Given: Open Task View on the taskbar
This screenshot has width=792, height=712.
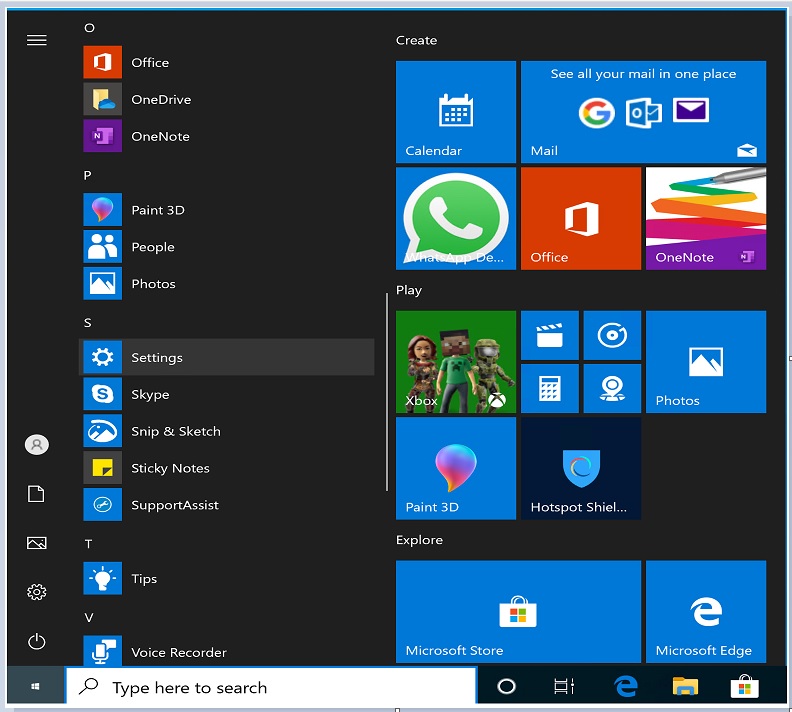Looking at the screenshot, I should [564, 686].
